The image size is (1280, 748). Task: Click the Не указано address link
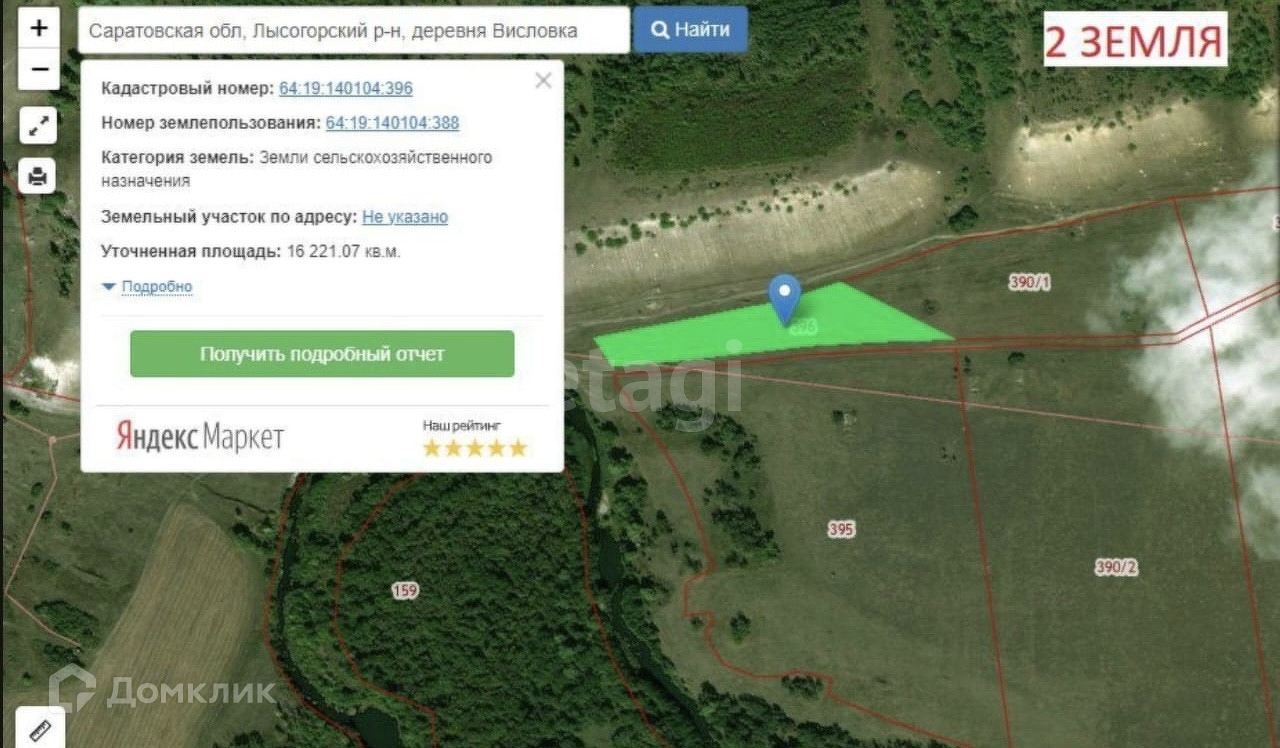point(405,217)
